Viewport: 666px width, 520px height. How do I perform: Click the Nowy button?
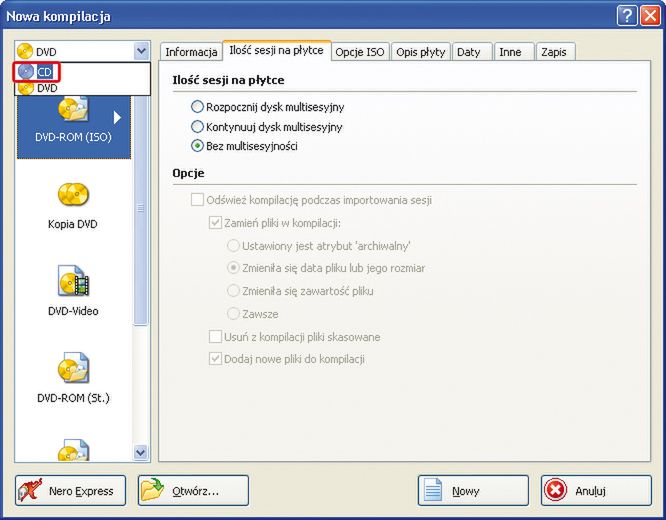(x=473, y=491)
